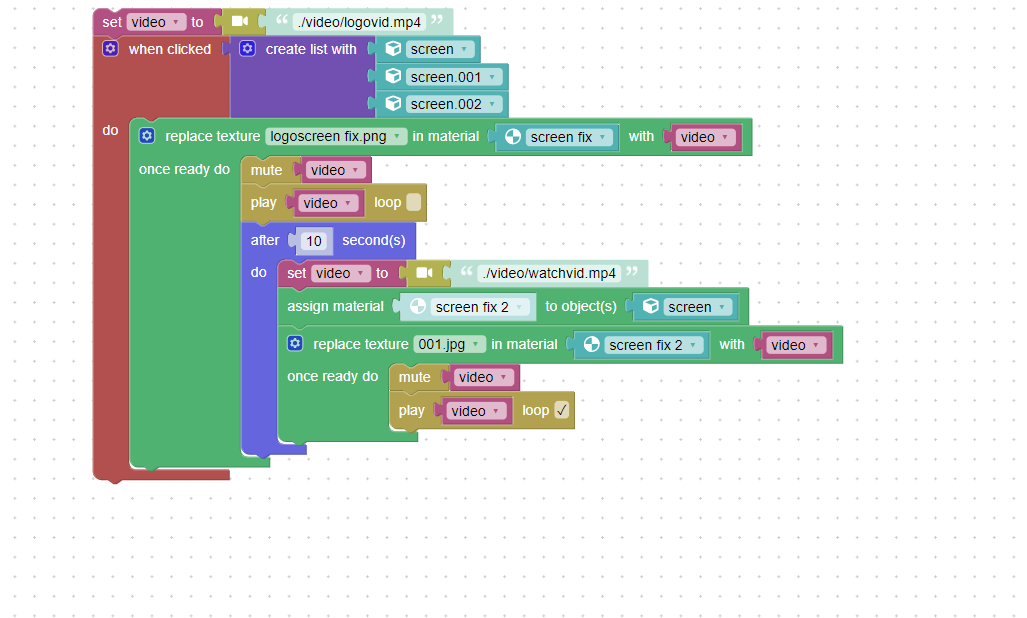Click 'to object(s)' label in assign material block
The width and height of the screenshot is (1027, 618).
pyautogui.click(x=581, y=306)
